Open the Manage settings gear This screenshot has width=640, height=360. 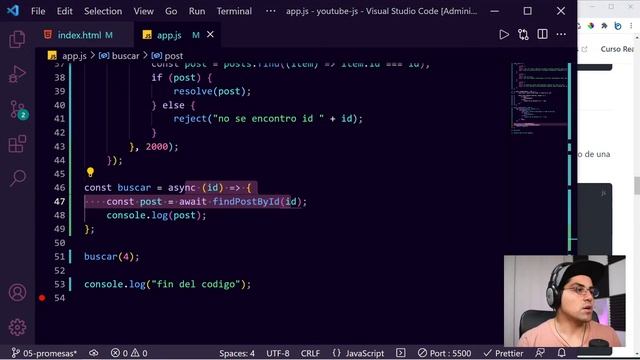pyautogui.click(x=18, y=327)
